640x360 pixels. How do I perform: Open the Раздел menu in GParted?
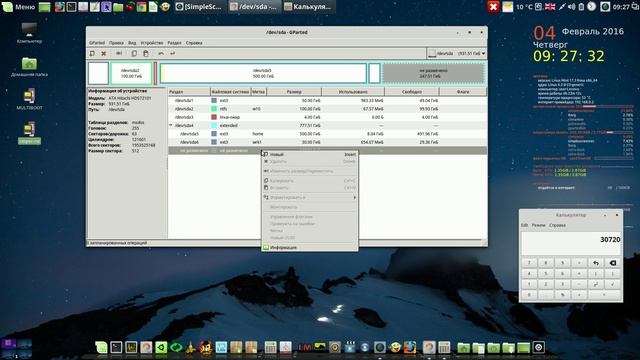click(174, 43)
